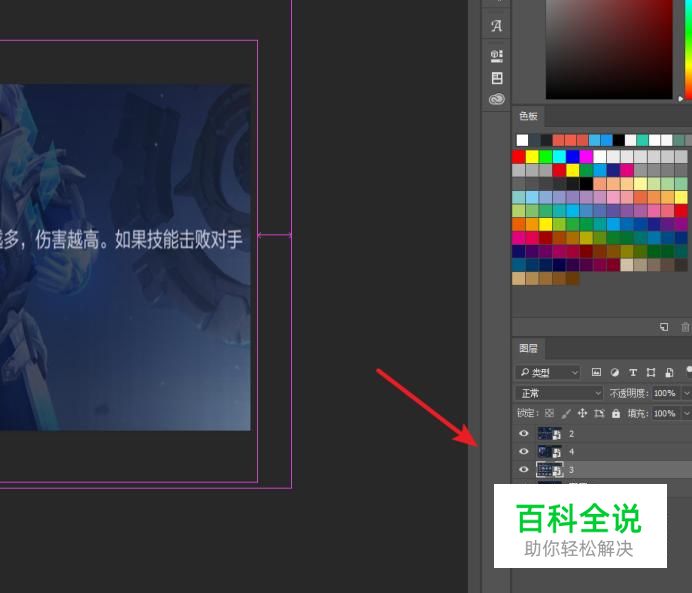The height and width of the screenshot is (593, 692).
Task: Open the Properties panel icon above the cloud icon
Action: [x=497, y=78]
